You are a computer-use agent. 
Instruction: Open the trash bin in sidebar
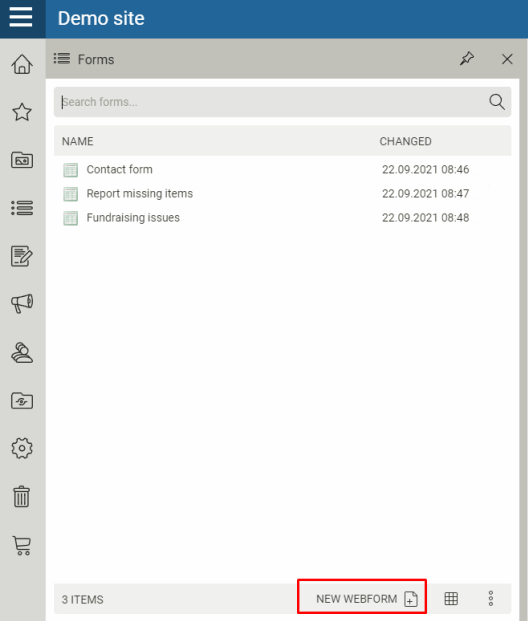[x=22, y=497]
